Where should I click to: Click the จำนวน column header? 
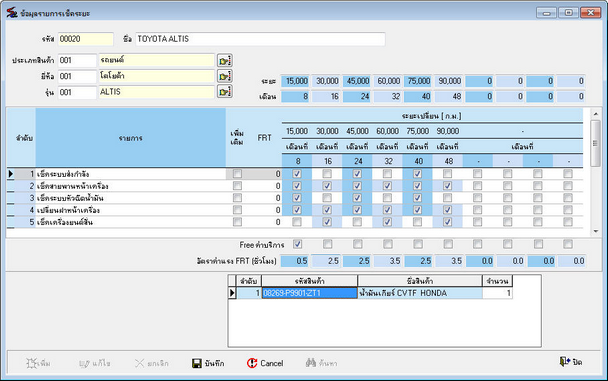coord(497,281)
